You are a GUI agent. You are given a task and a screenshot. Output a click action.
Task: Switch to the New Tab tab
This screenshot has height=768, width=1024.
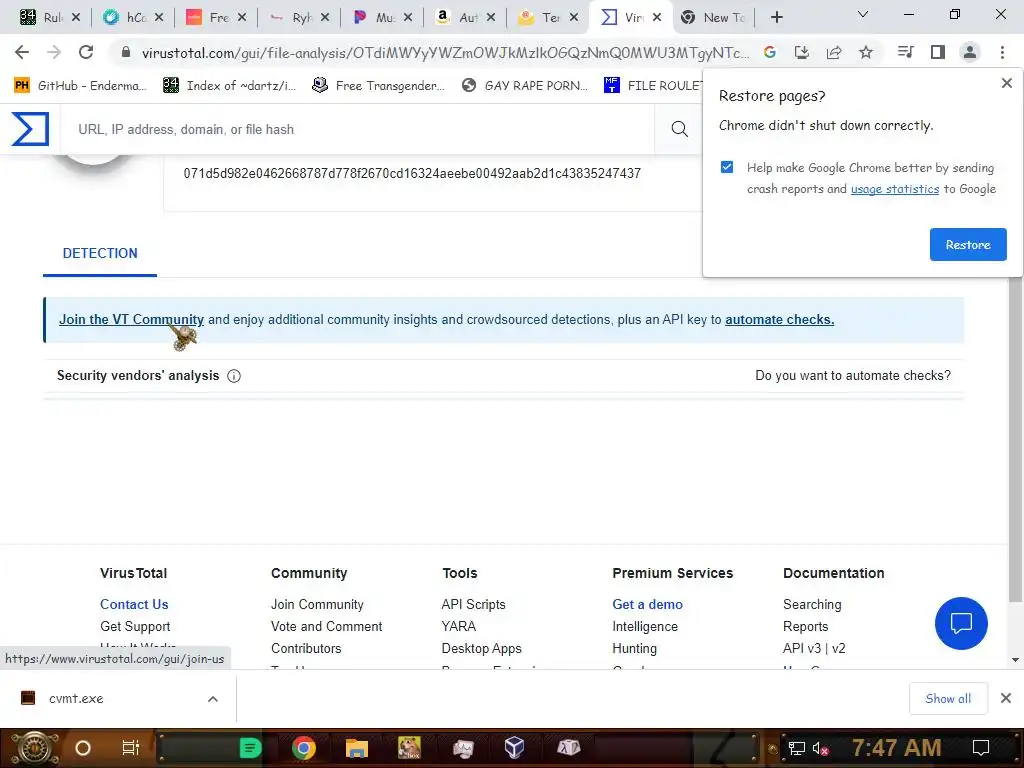point(715,18)
